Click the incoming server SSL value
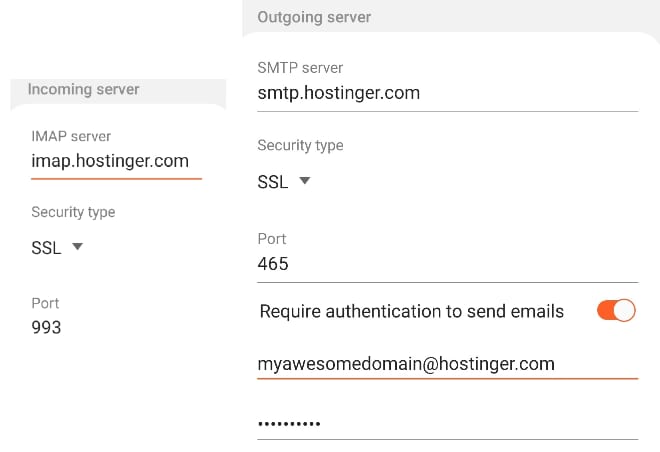The height and width of the screenshot is (452, 660). coord(46,248)
